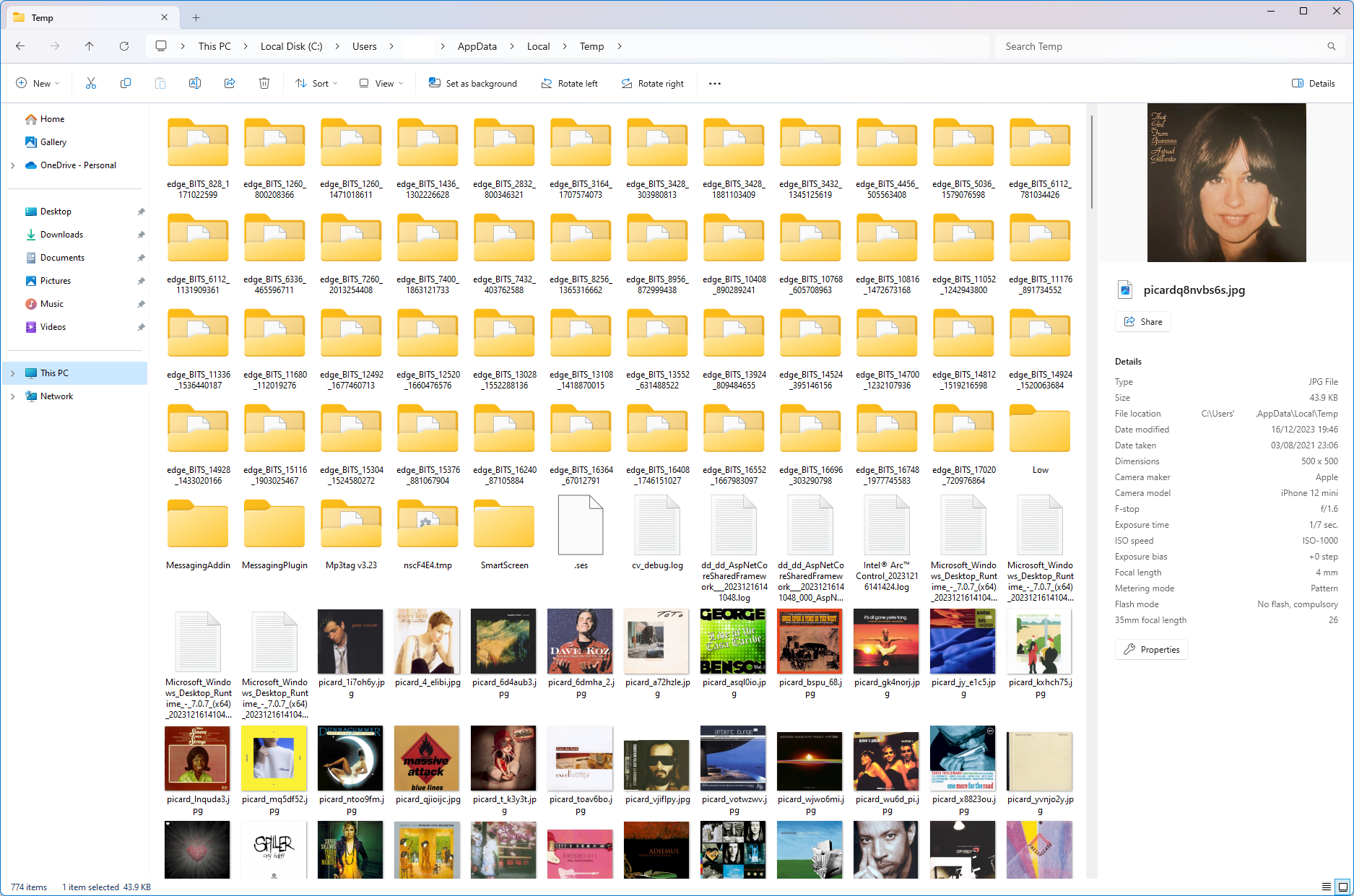The height and width of the screenshot is (896, 1354).
Task: Toggle the Details pane button
Action: coord(1314,84)
